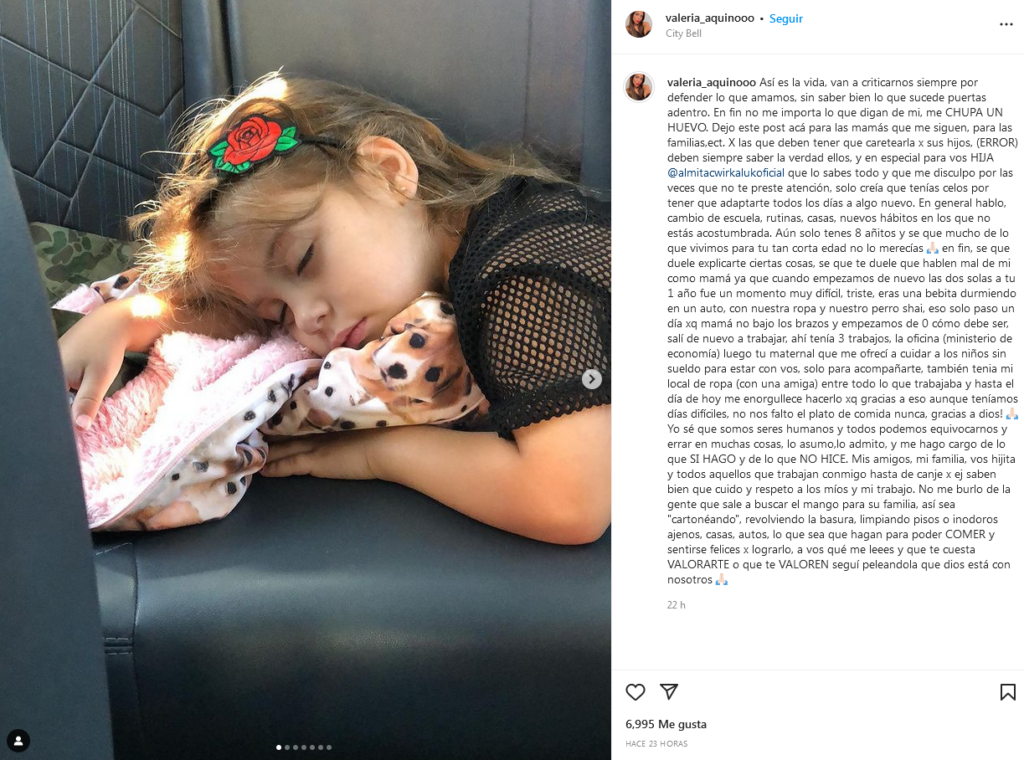Screen dimensions: 1024x760
Task: Show tagged people icon on photo
Action: click(x=18, y=740)
